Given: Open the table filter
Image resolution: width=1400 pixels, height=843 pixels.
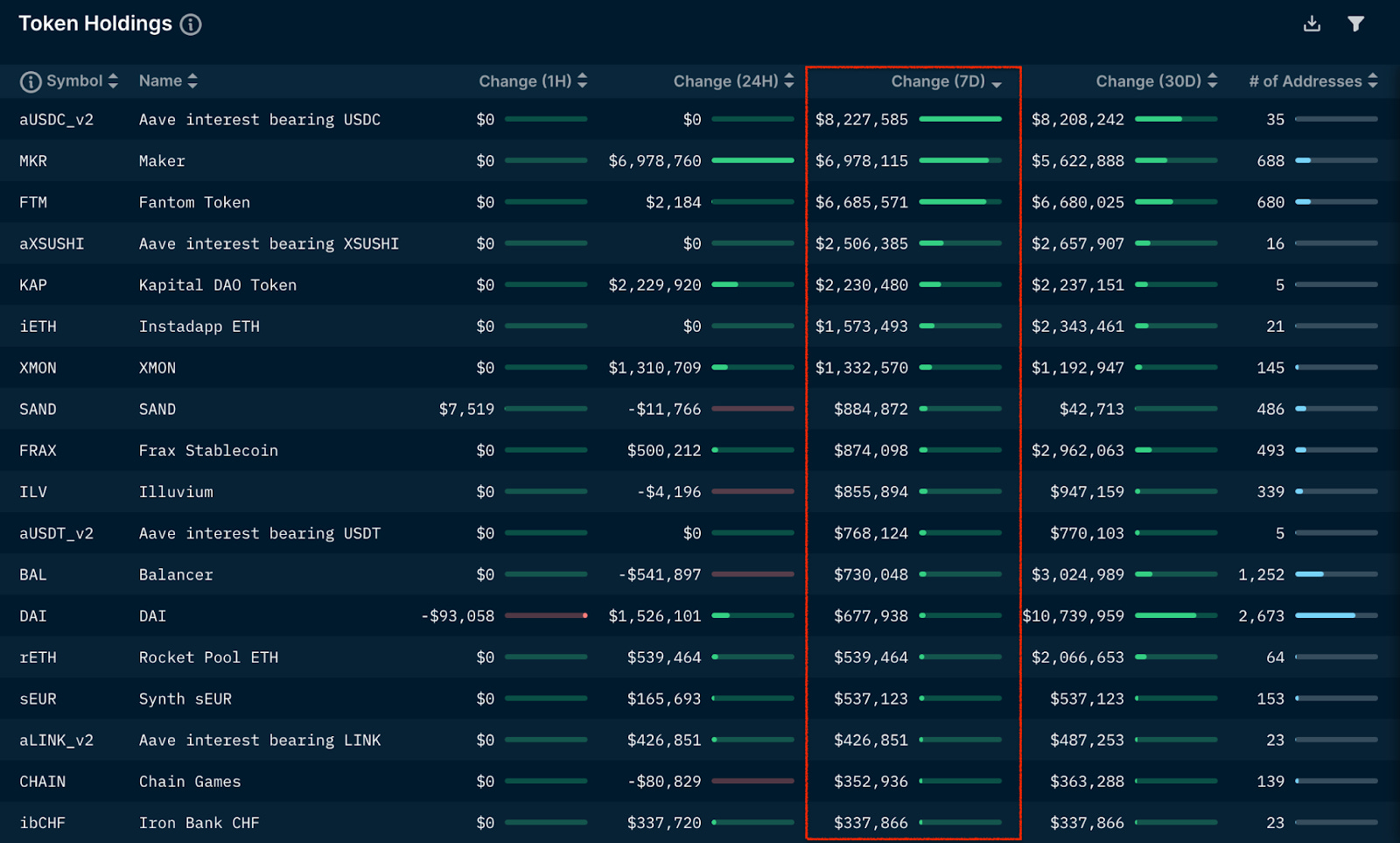Looking at the screenshot, I should click(x=1355, y=24).
